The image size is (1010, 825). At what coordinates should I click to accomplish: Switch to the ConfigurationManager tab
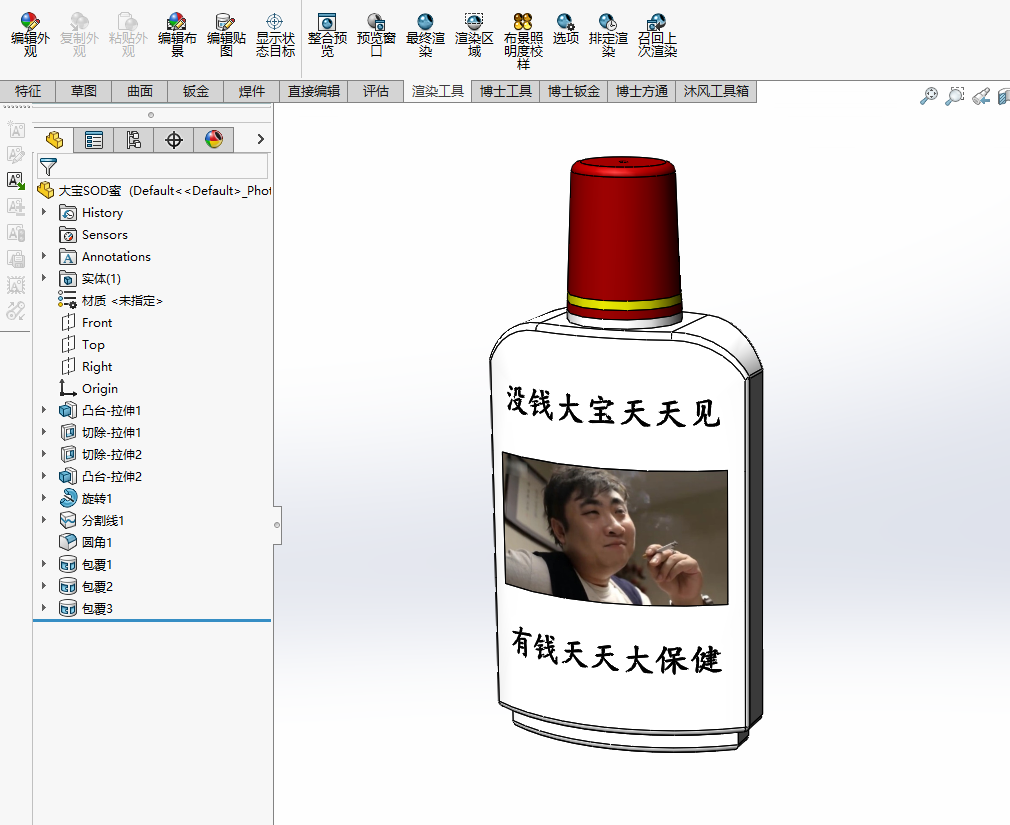[133, 140]
